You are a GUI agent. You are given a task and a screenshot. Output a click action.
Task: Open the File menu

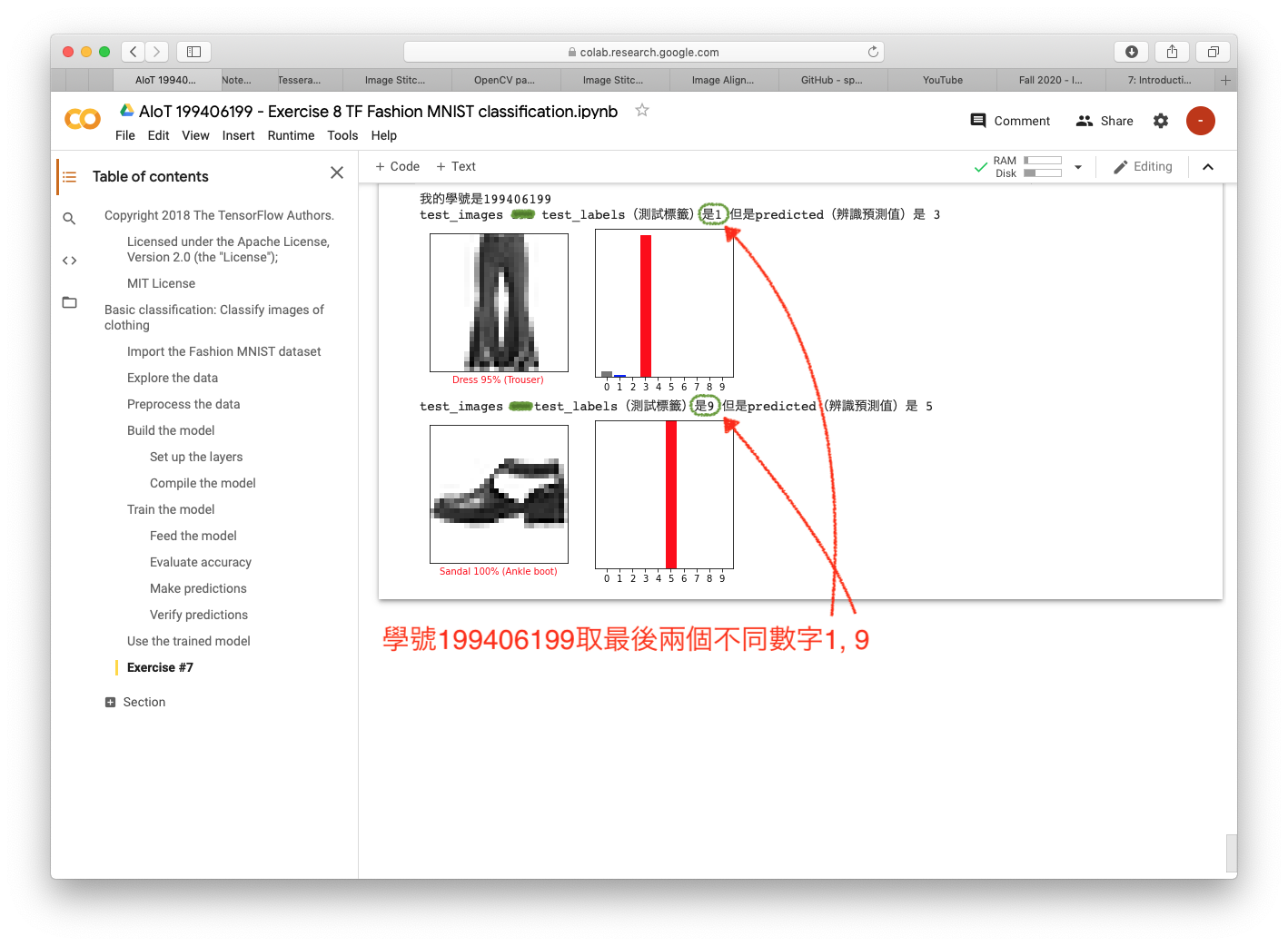point(125,135)
